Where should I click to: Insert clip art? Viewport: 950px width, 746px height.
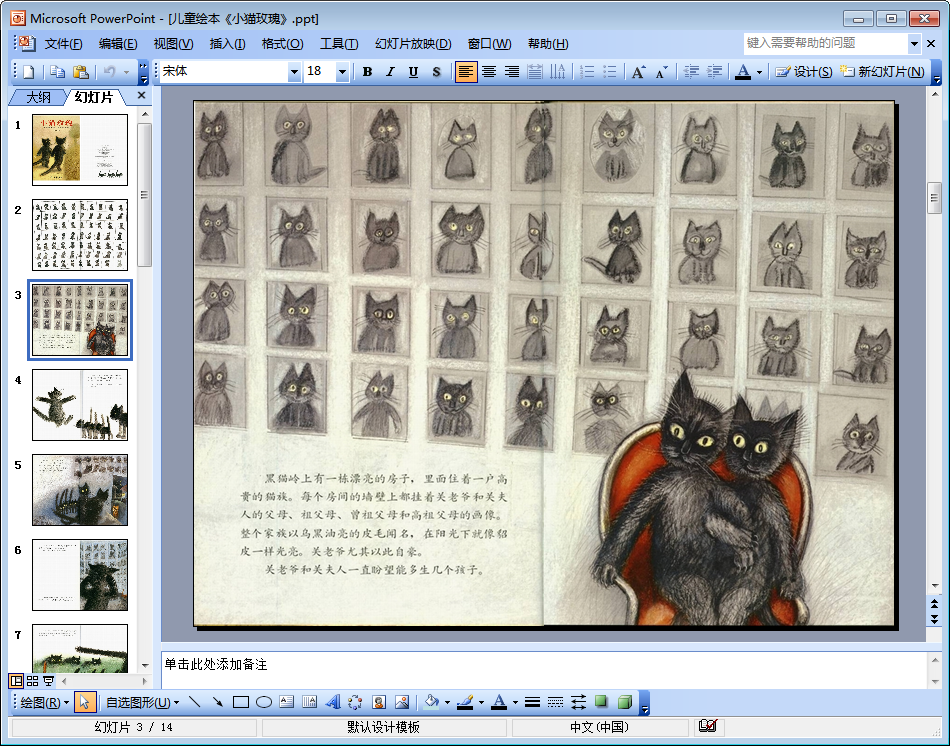click(379, 702)
